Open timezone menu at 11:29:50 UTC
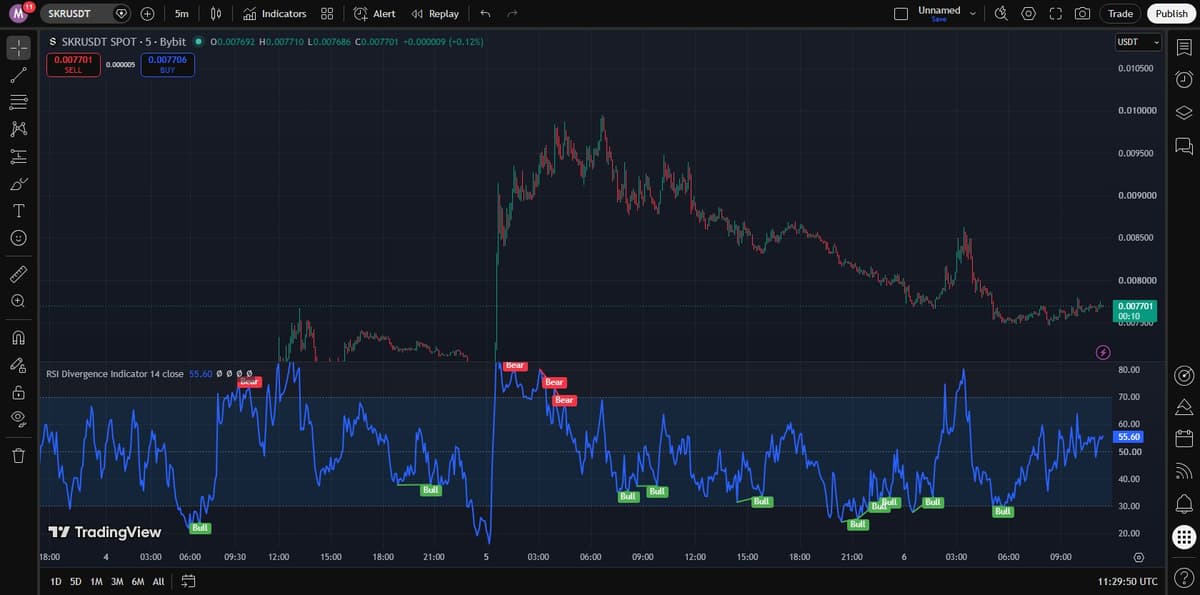The image size is (1200, 595). pos(1127,581)
